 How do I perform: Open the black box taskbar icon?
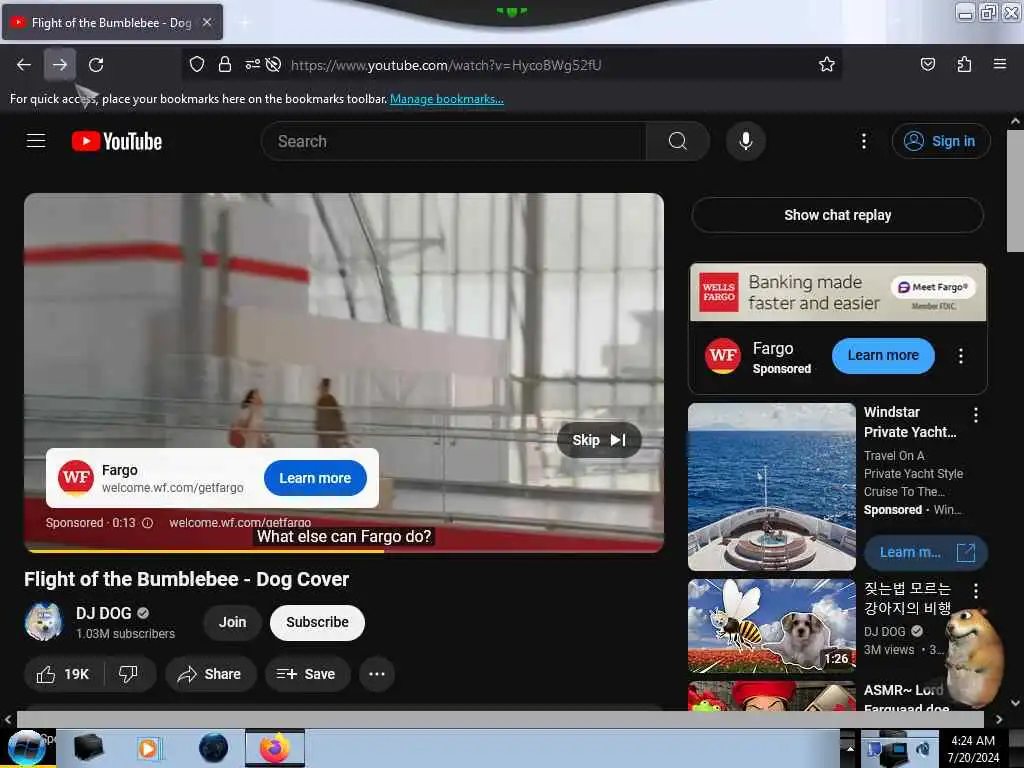88,748
